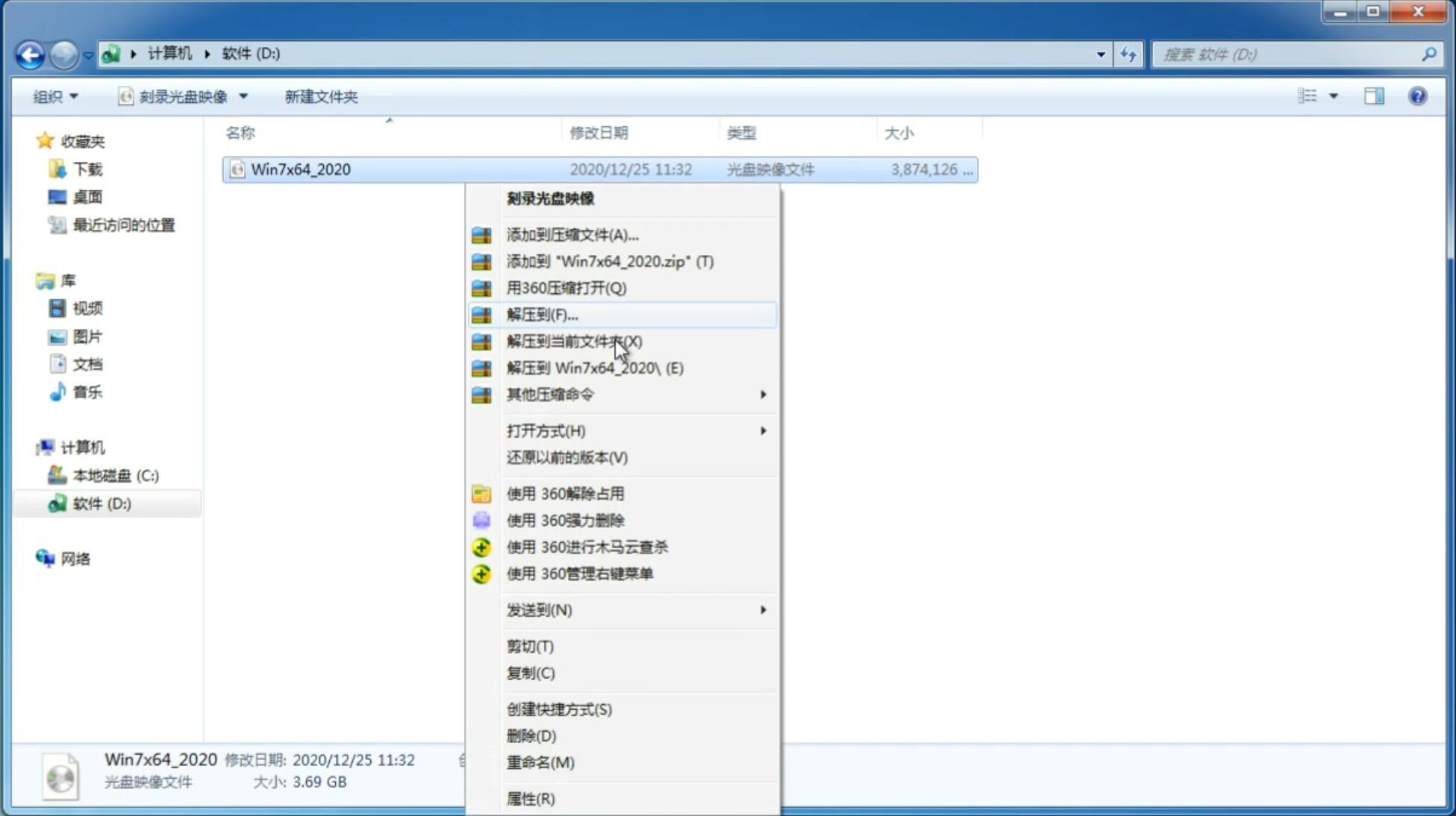This screenshot has width=1456, height=816.
Task: Expand 发送到 submenu arrow
Action: pos(763,610)
